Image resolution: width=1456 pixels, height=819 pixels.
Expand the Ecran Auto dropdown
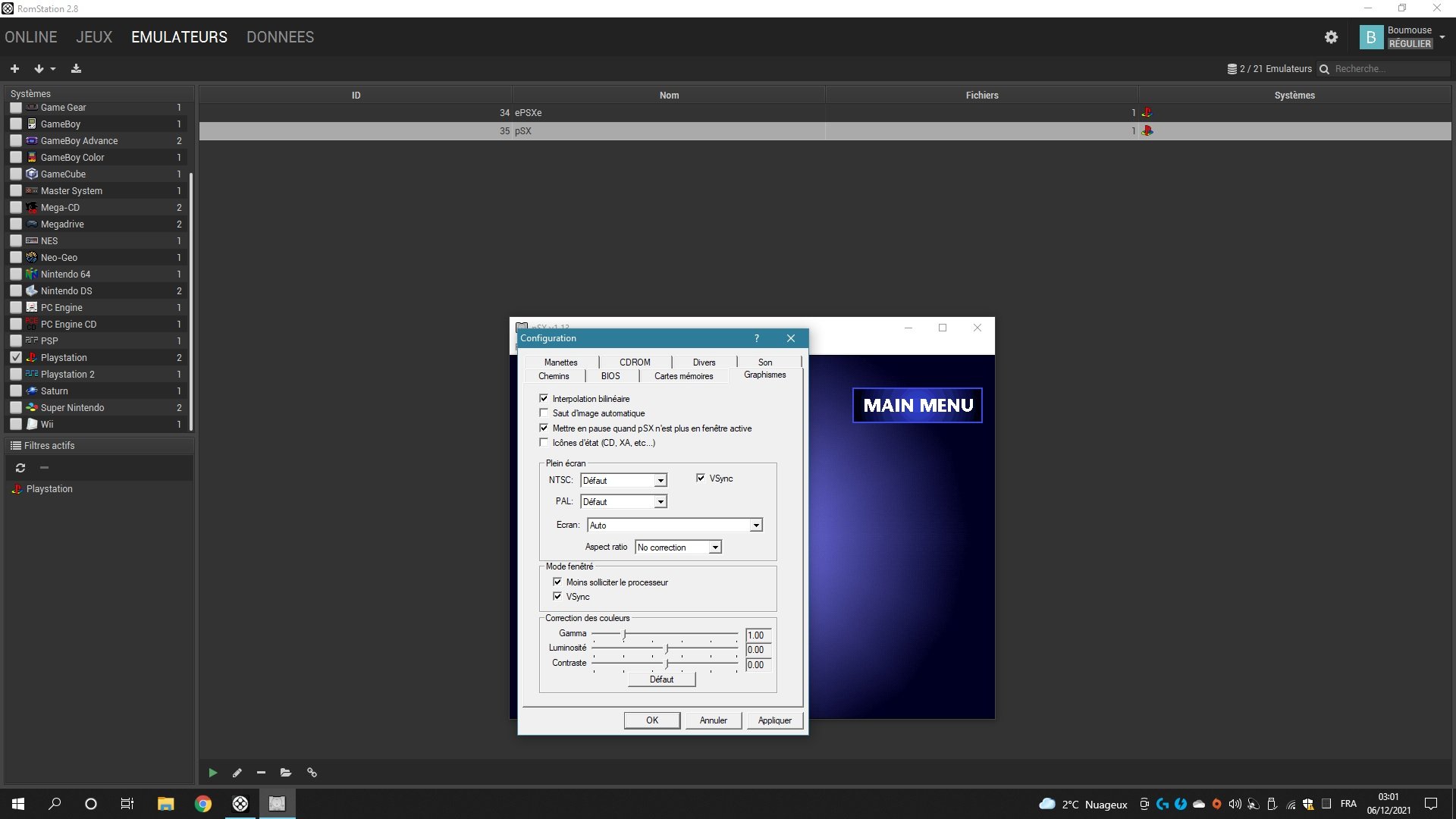click(755, 526)
